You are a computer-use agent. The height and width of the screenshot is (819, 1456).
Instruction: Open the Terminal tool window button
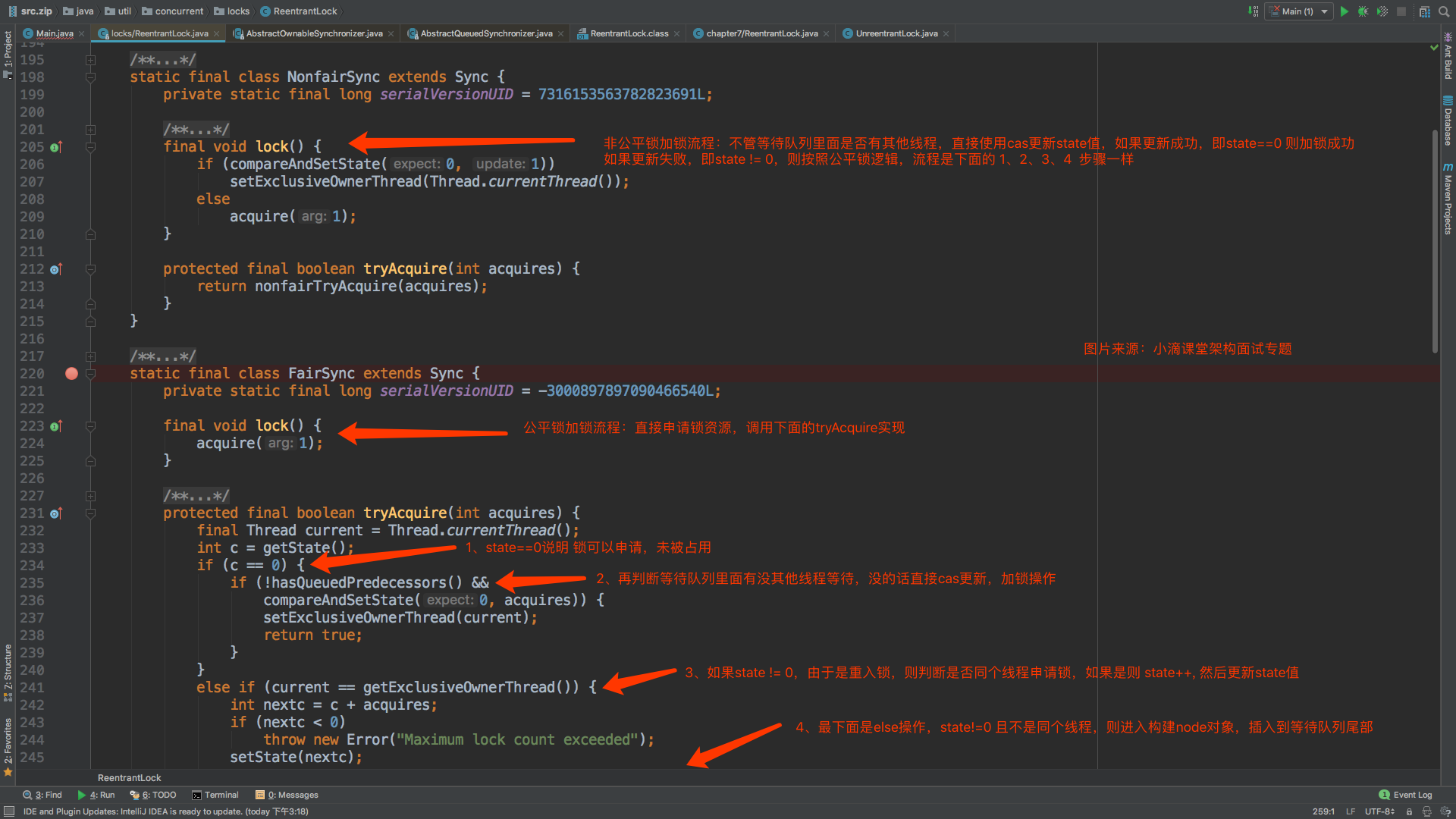pyautogui.click(x=215, y=795)
